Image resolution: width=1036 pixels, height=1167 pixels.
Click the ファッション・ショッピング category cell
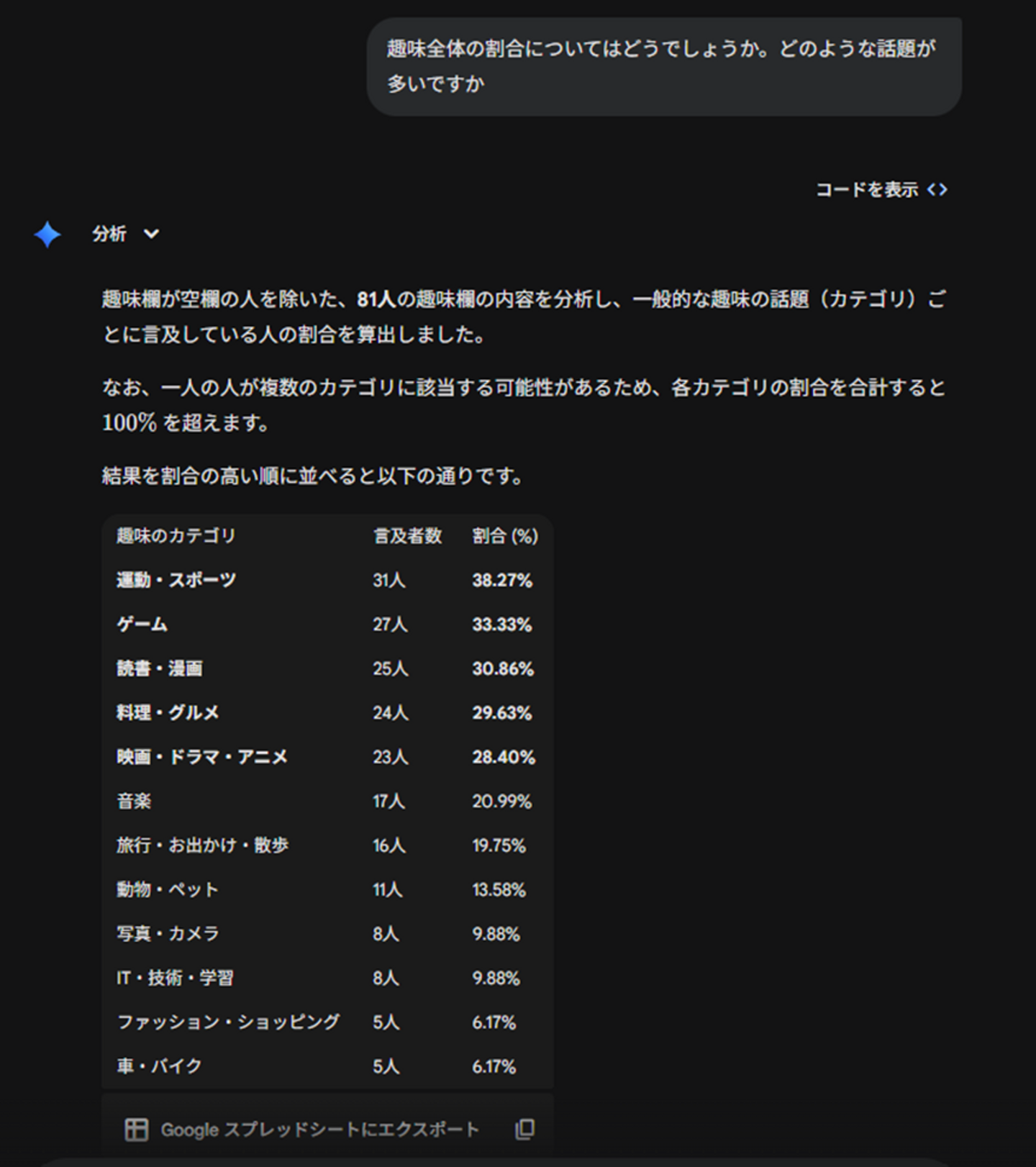point(228,1022)
